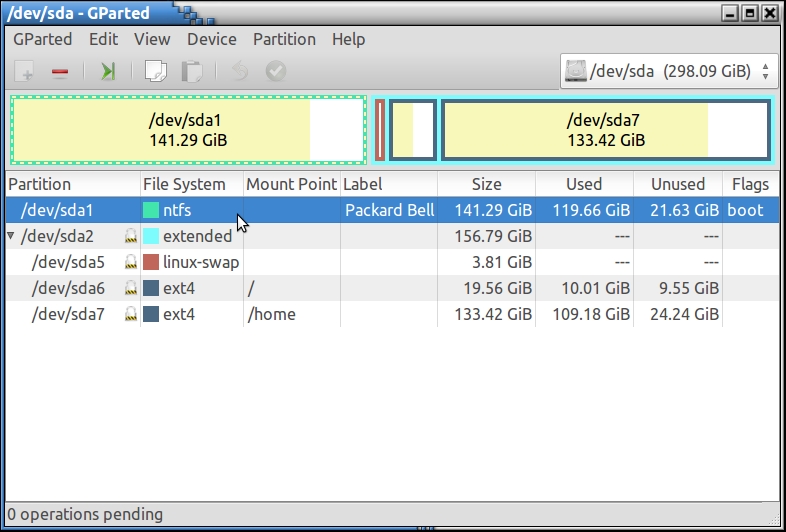Open the Partition menu
This screenshot has width=786, height=532.
(x=284, y=39)
